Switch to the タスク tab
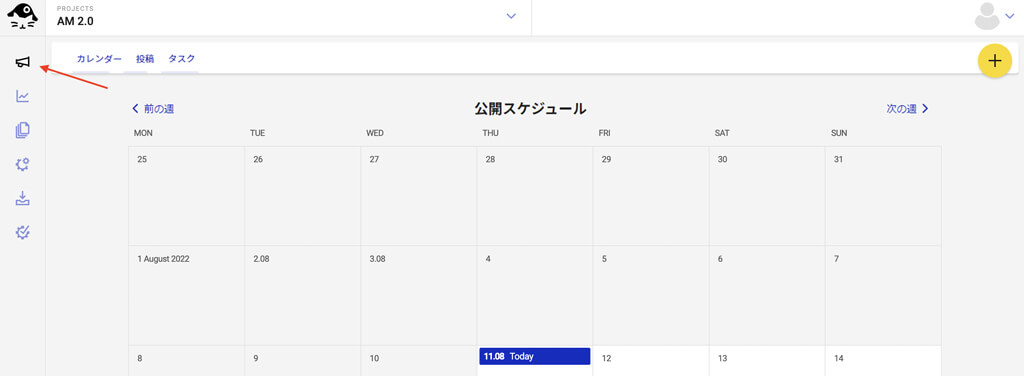The width and height of the screenshot is (1024, 376). click(182, 59)
